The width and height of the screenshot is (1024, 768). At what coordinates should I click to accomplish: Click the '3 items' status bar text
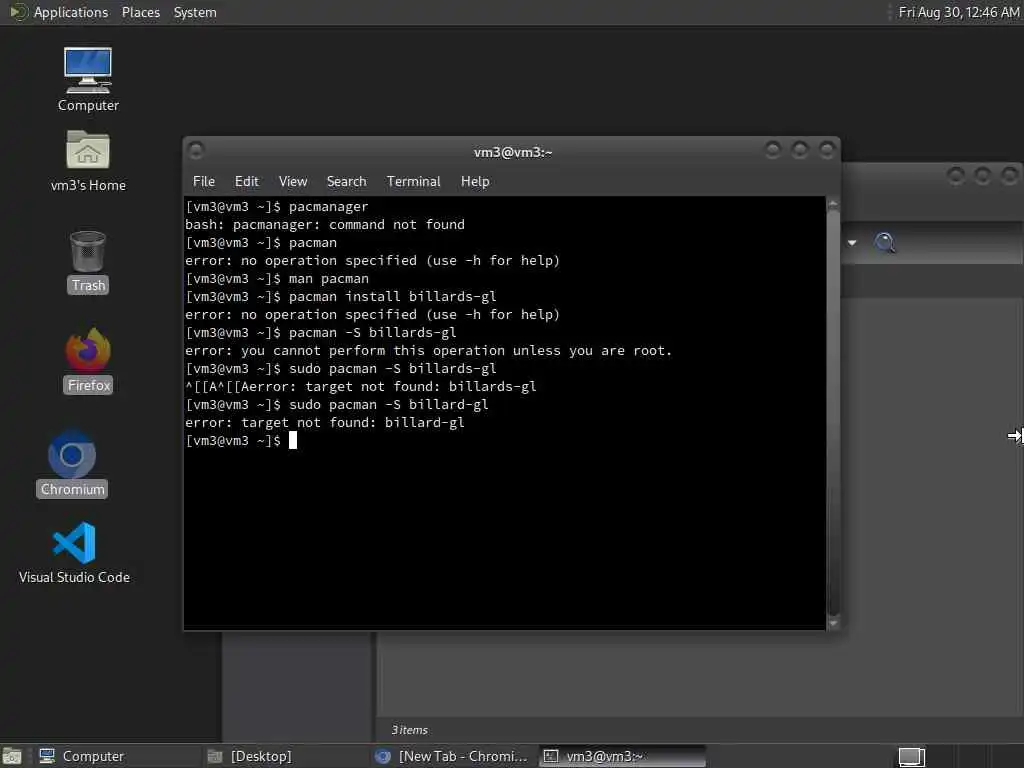click(409, 730)
